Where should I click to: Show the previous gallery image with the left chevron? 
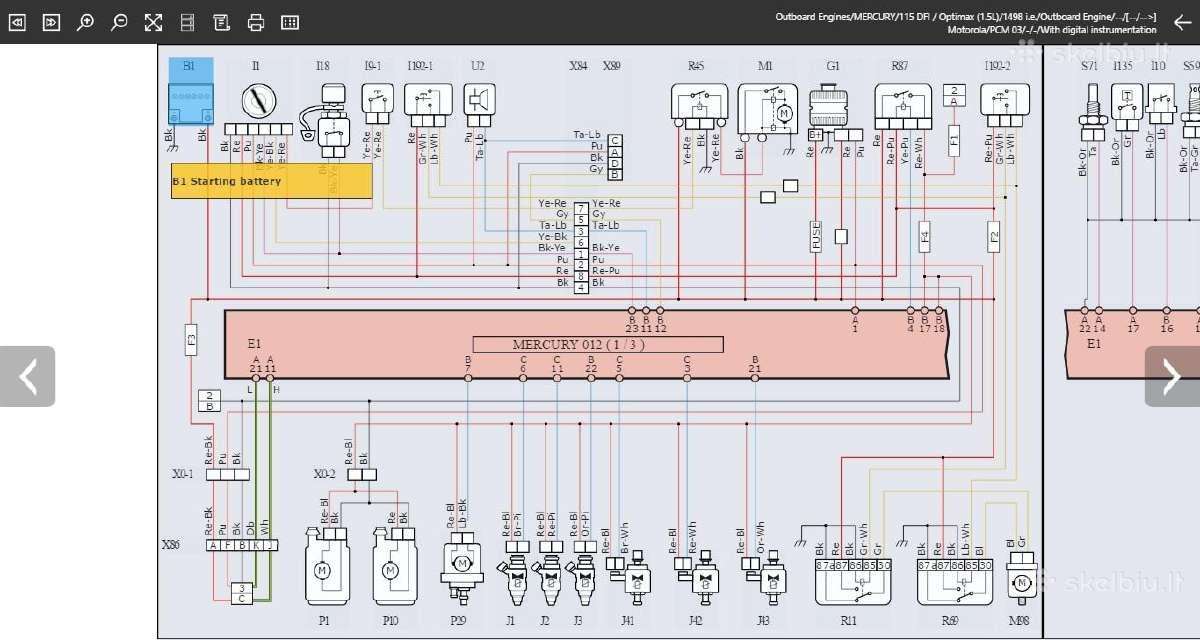point(28,376)
